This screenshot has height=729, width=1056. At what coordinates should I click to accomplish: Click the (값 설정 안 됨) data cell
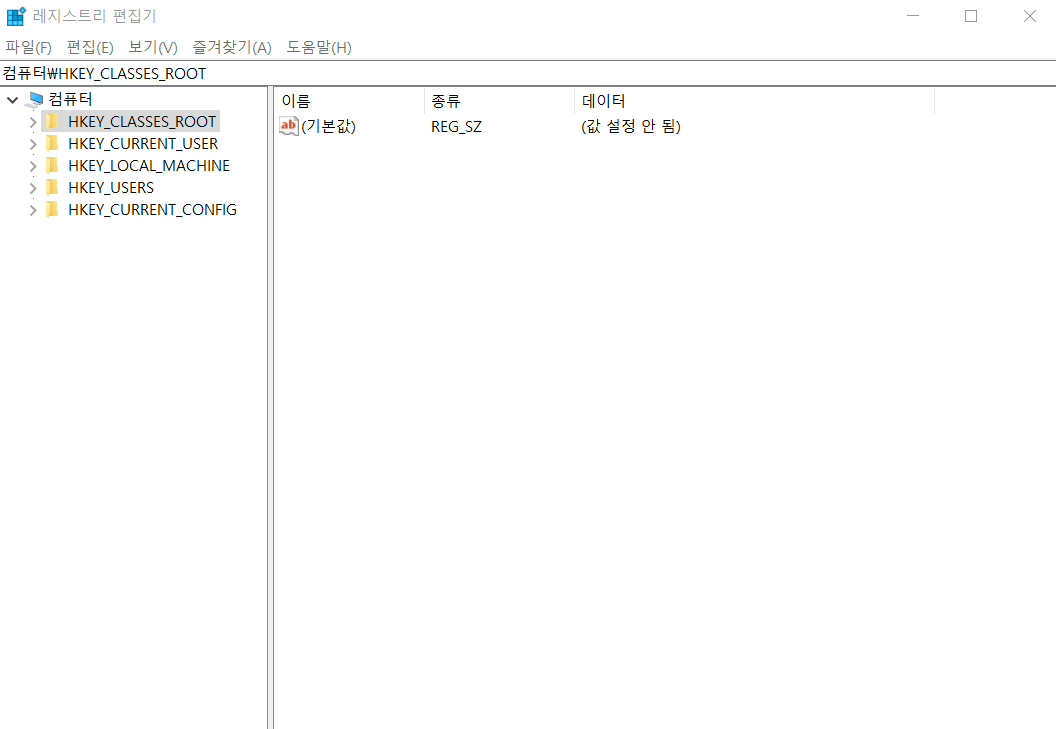[x=631, y=126]
